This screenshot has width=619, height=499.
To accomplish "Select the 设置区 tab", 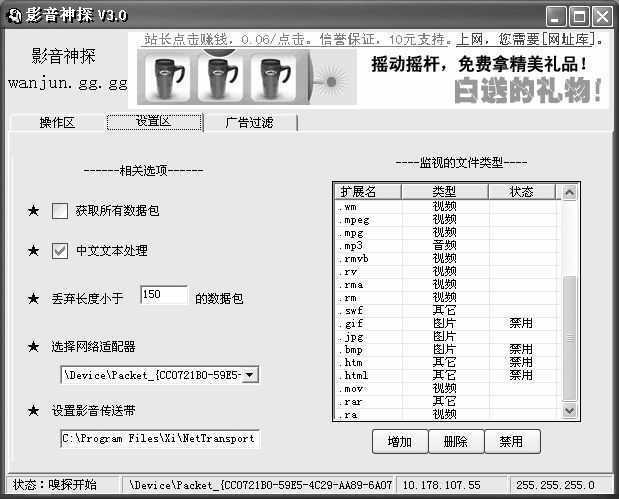I will tap(153, 123).
